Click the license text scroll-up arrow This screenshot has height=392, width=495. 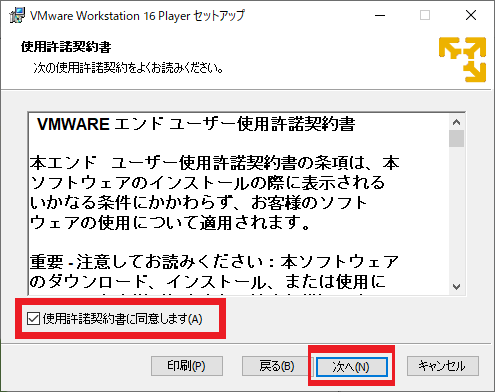456,122
